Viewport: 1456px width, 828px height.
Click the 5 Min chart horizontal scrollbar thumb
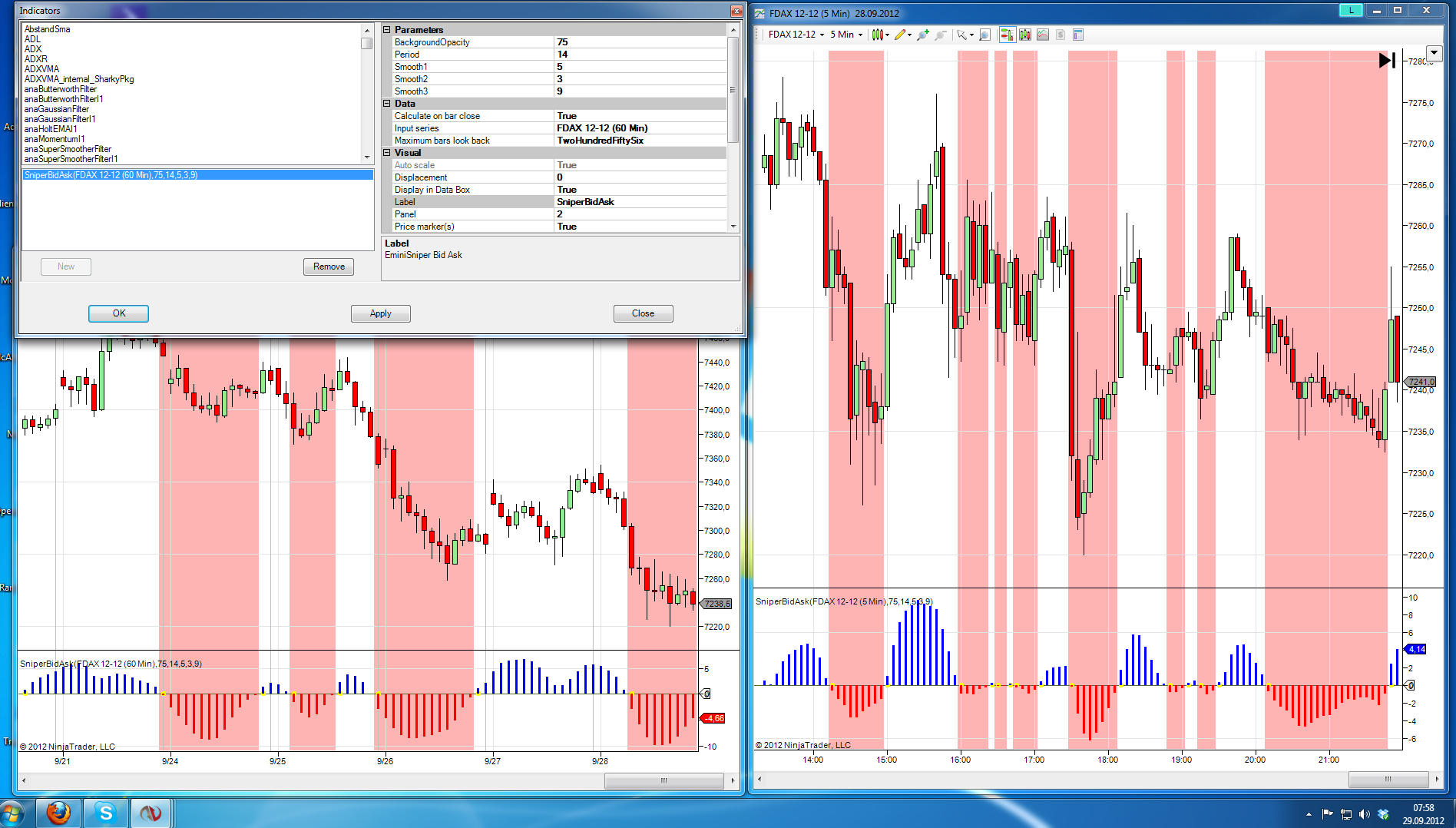click(x=1388, y=779)
